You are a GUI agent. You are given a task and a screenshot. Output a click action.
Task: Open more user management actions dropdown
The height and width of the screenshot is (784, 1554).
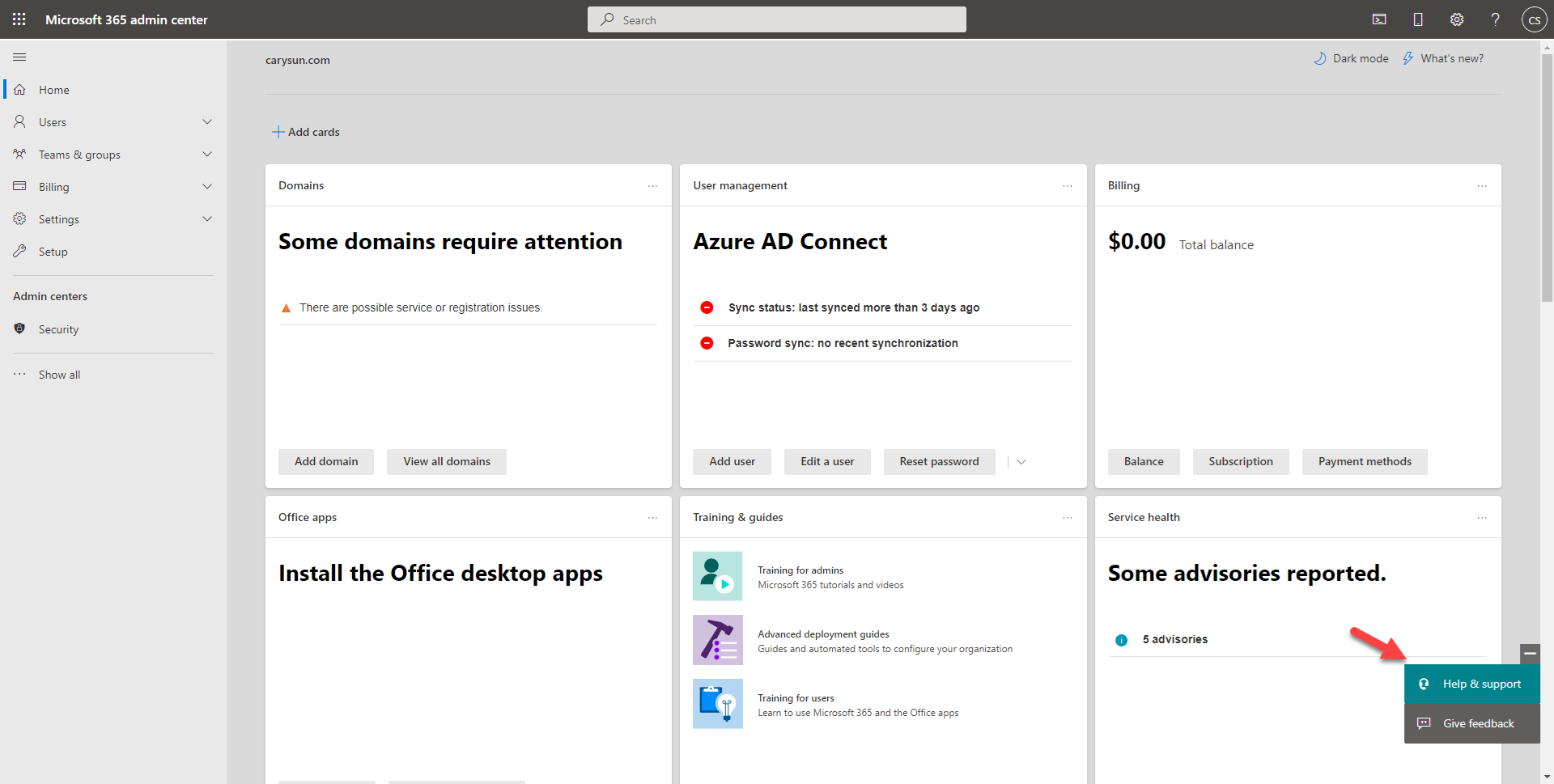(x=1021, y=462)
